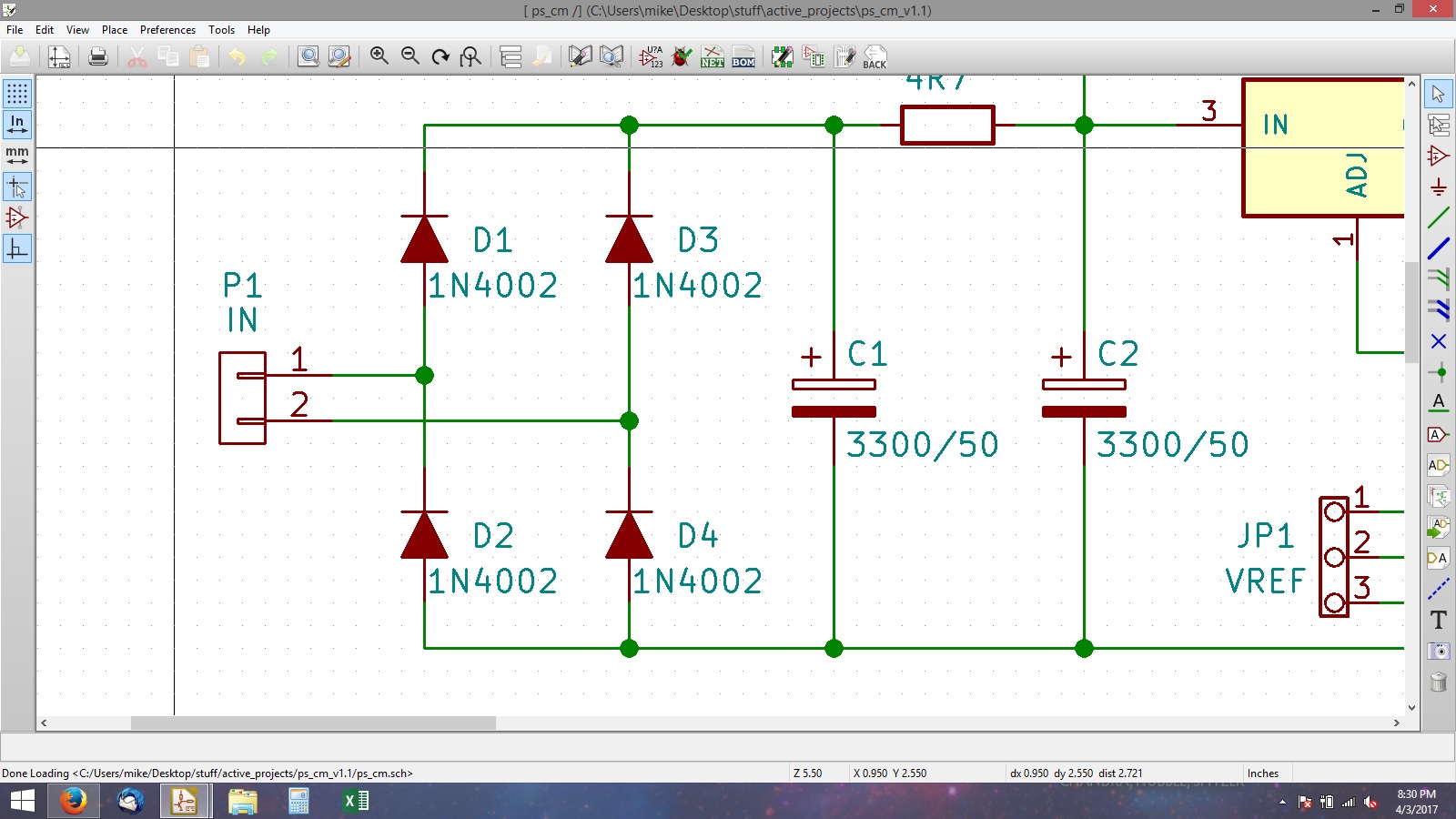Viewport: 1456px width, 819px height.
Task: Zoom out using the toolbar magnifier
Action: [x=410, y=56]
